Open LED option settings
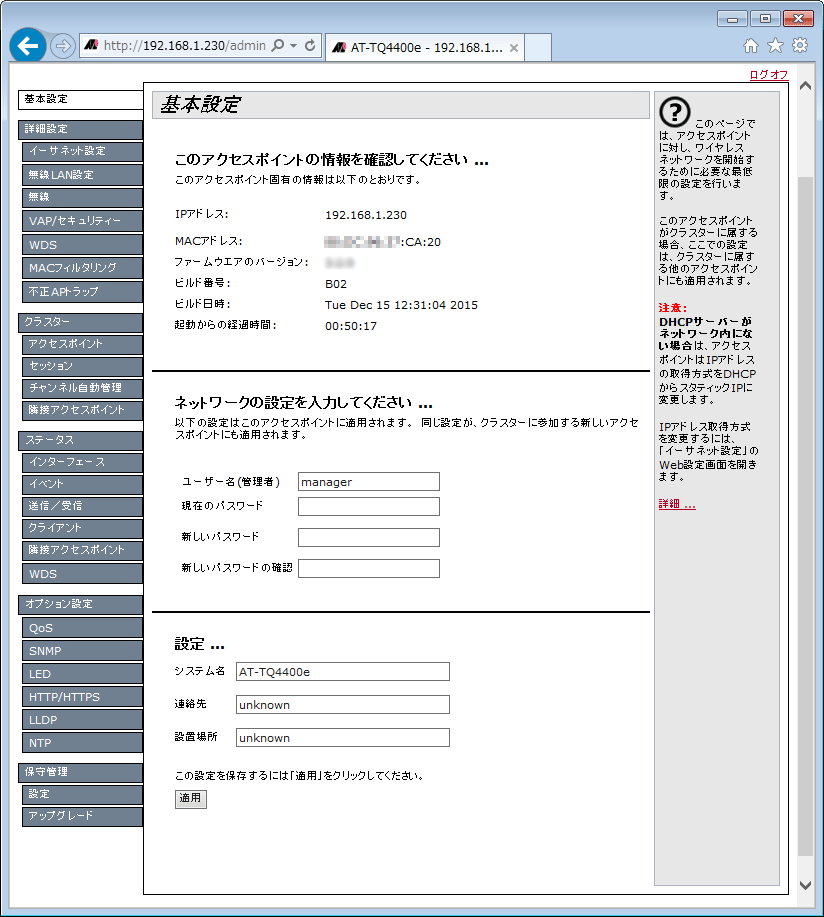The image size is (824, 917). [82, 673]
